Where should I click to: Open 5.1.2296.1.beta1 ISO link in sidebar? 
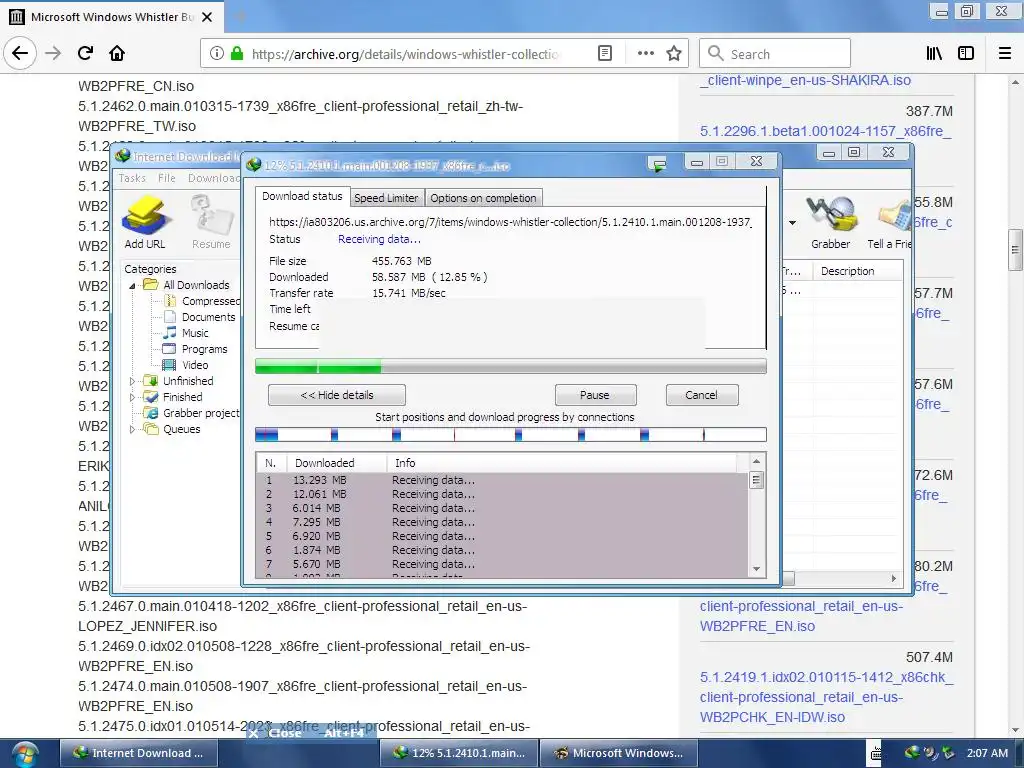click(x=825, y=131)
